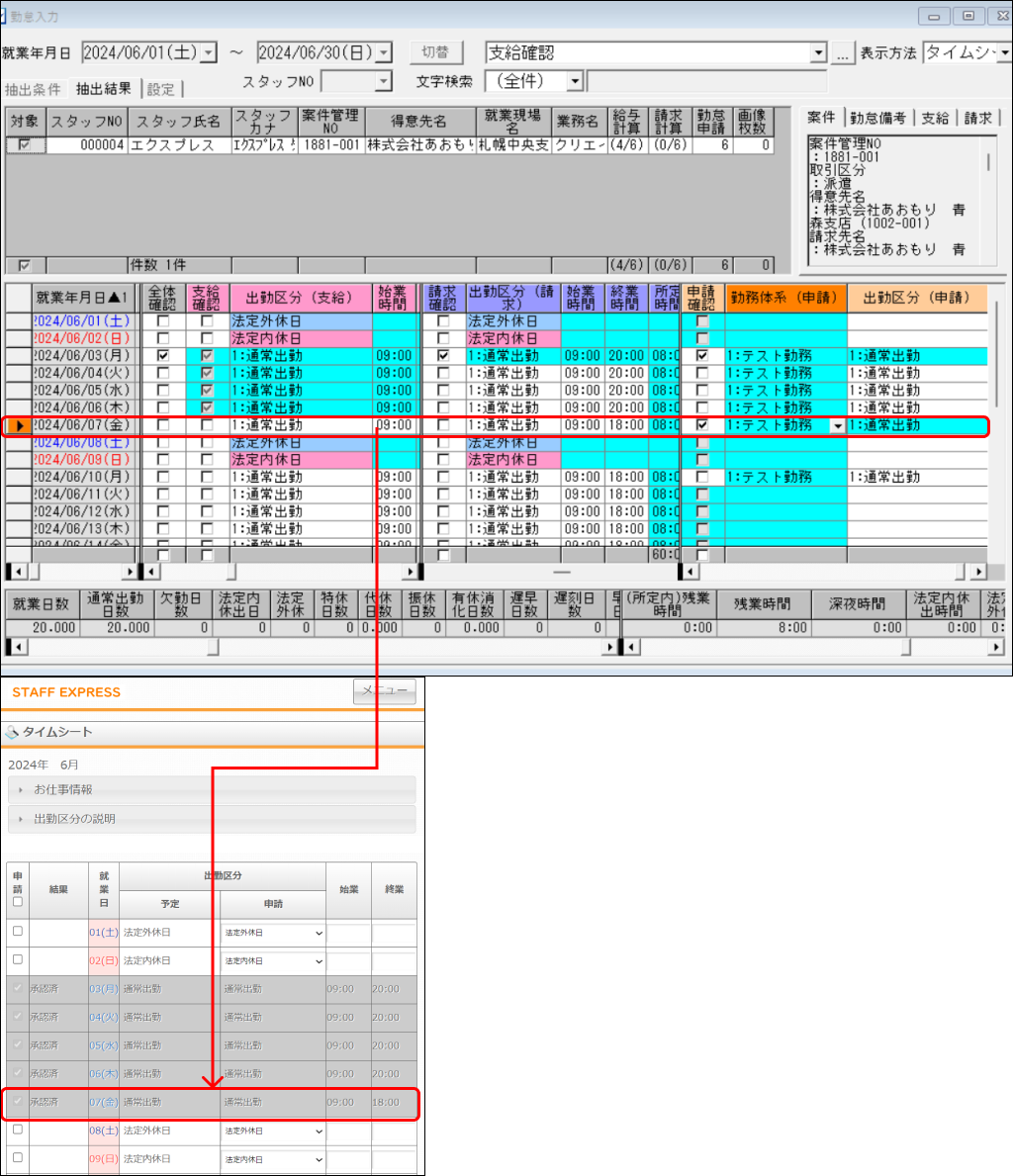Switch to the 設定 tab
Image resolution: width=1013 pixels, height=1176 pixels.
[160, 89]
